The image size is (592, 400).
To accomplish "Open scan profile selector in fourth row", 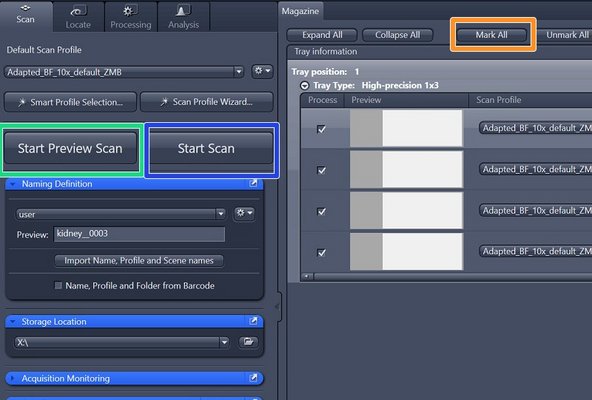I will [535, 251].
